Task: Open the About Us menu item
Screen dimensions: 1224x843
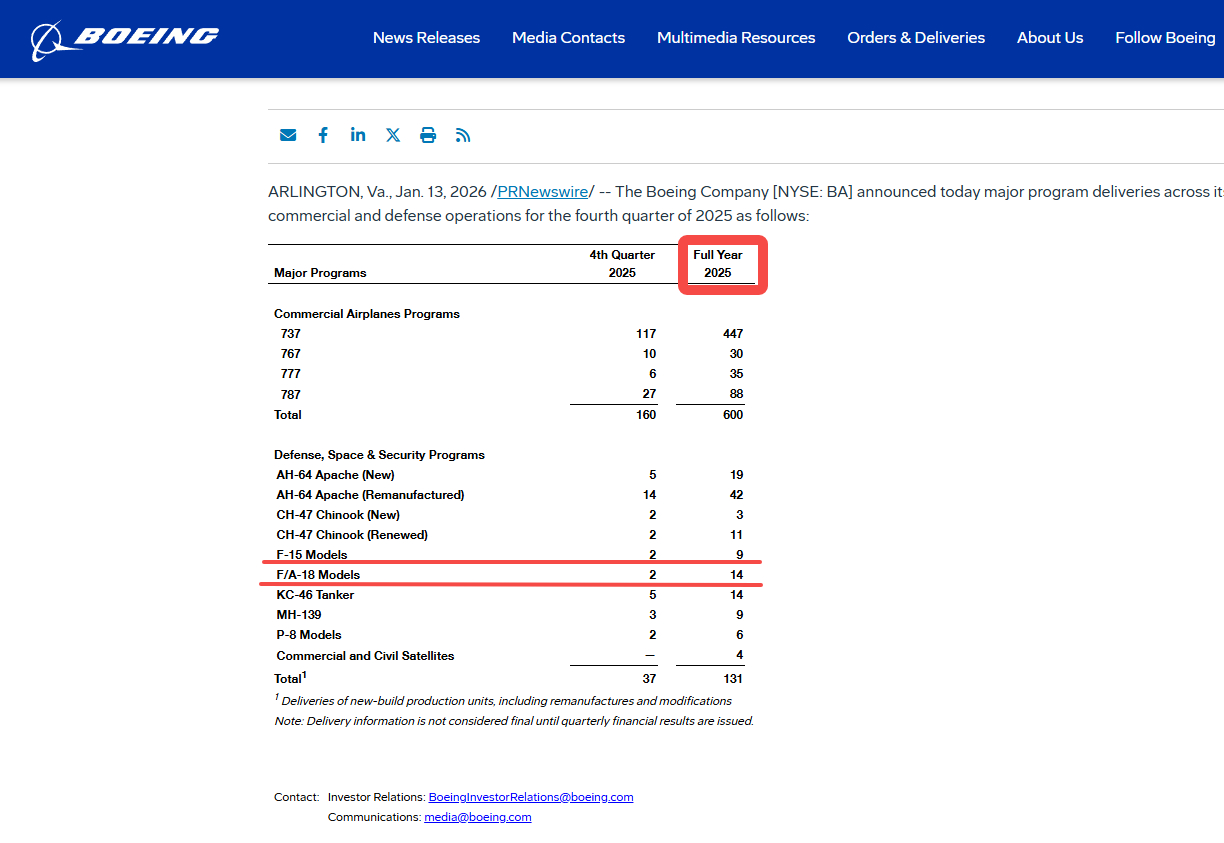Action: (1050, 38)
